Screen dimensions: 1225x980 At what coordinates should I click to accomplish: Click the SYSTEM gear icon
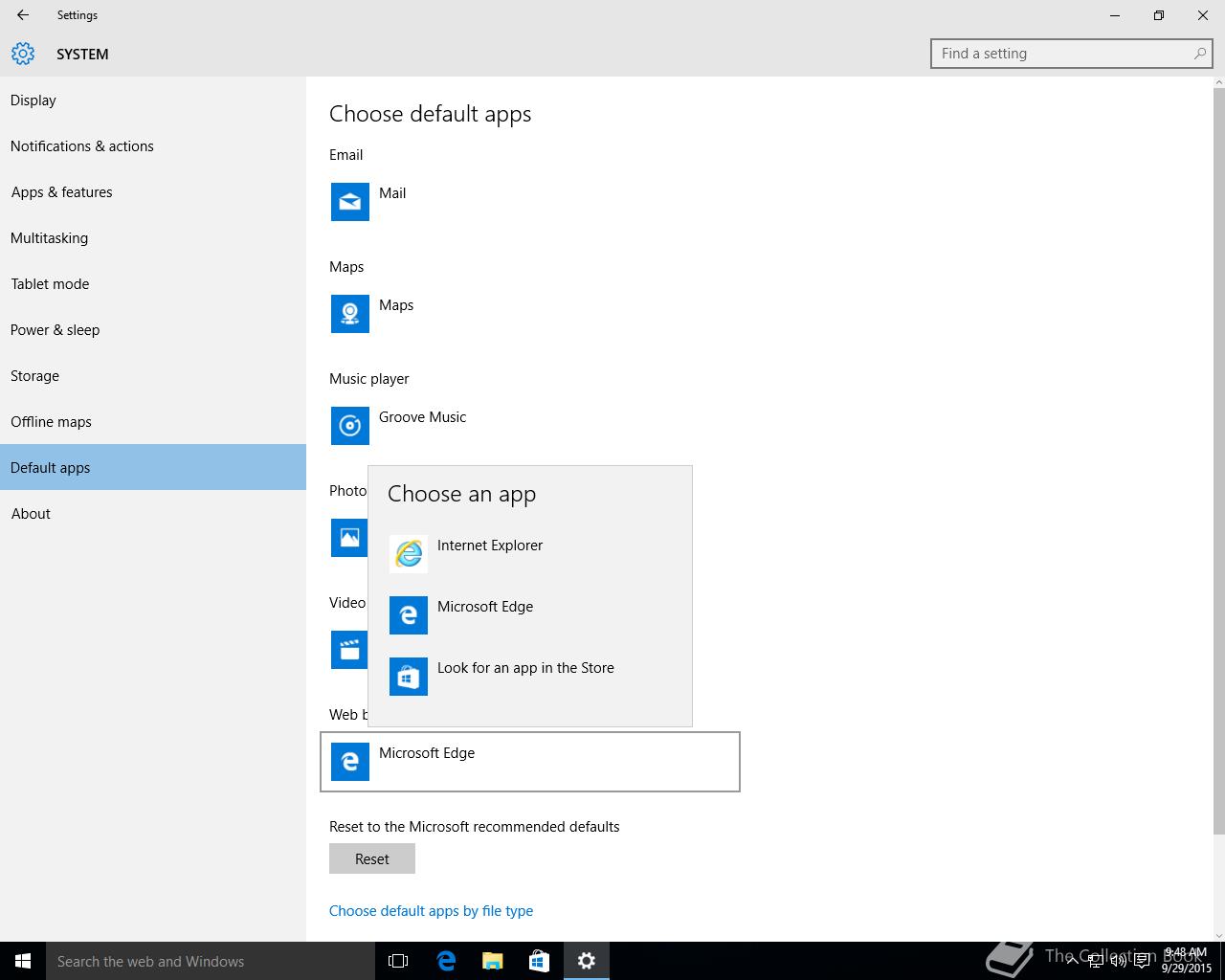(x=23, y=54)
